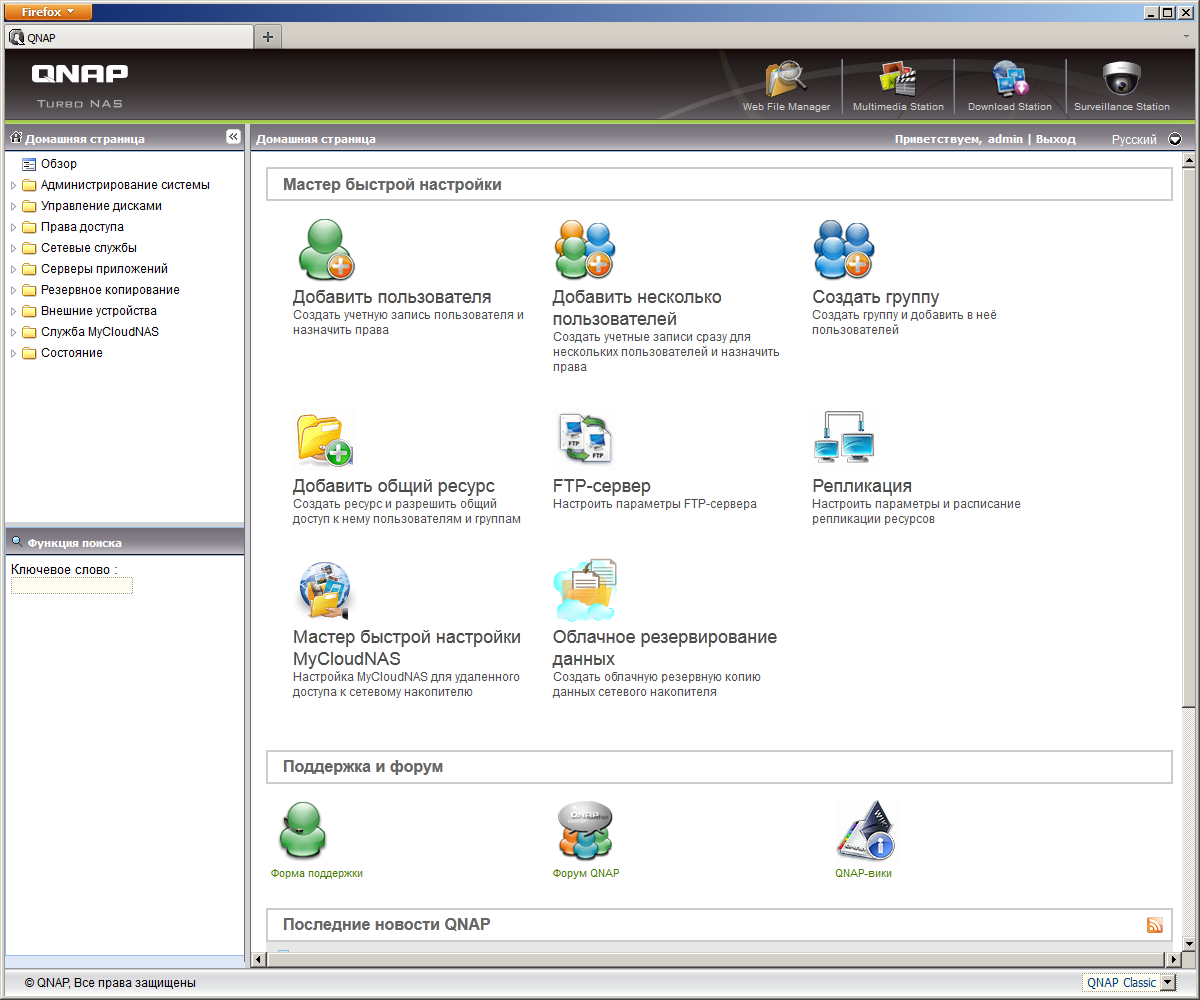Click the admin username text
This screenshot has height=1000, width=1200.
[x=1005, y=139]
